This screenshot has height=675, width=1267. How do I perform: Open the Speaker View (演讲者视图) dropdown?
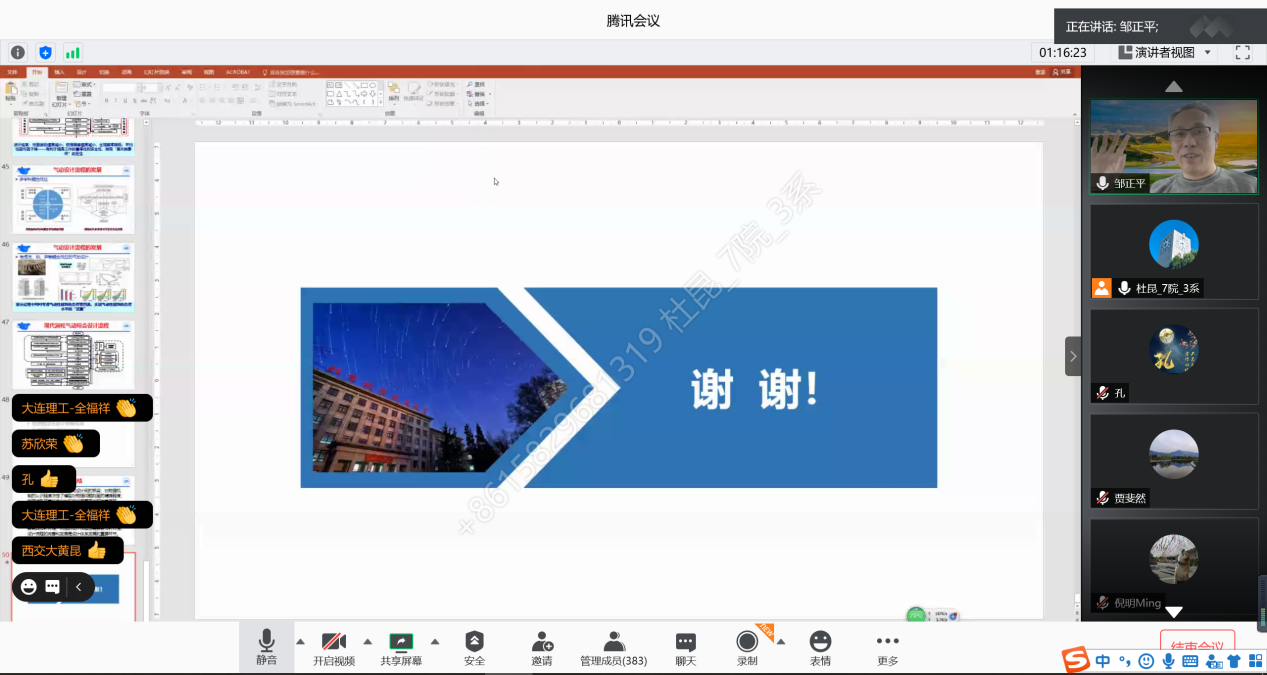coord(1165,52)
